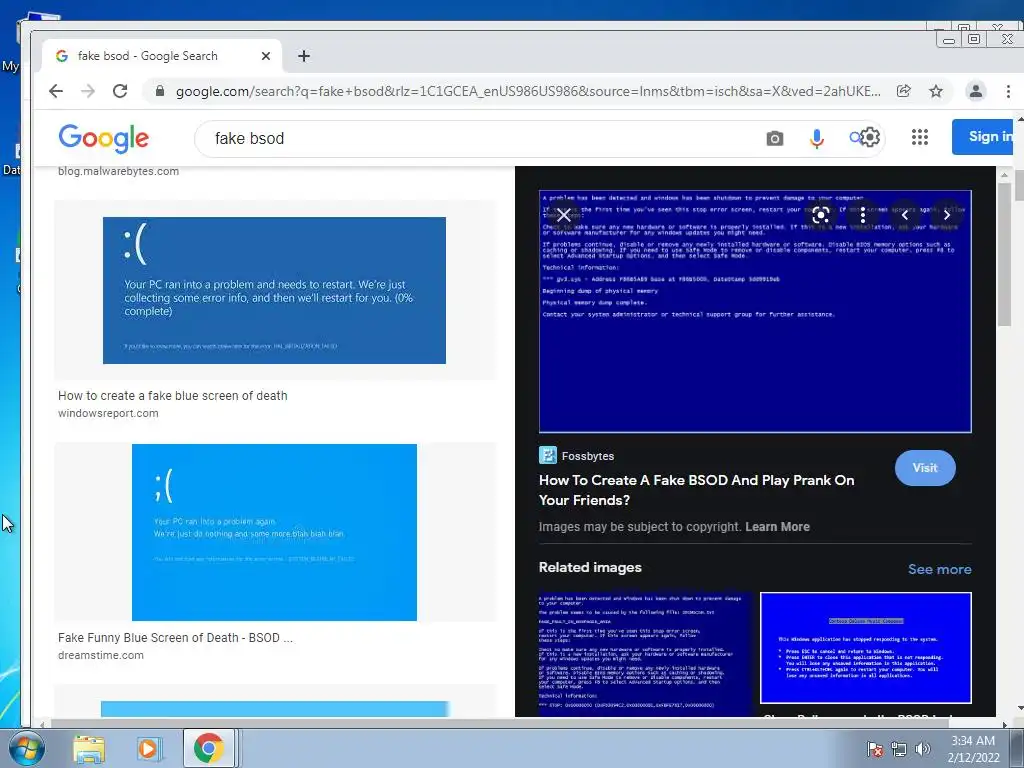This screenshot has height=768, width=1024.
Task: Bookmark this page with the star icon
Action: click(936, 91)
